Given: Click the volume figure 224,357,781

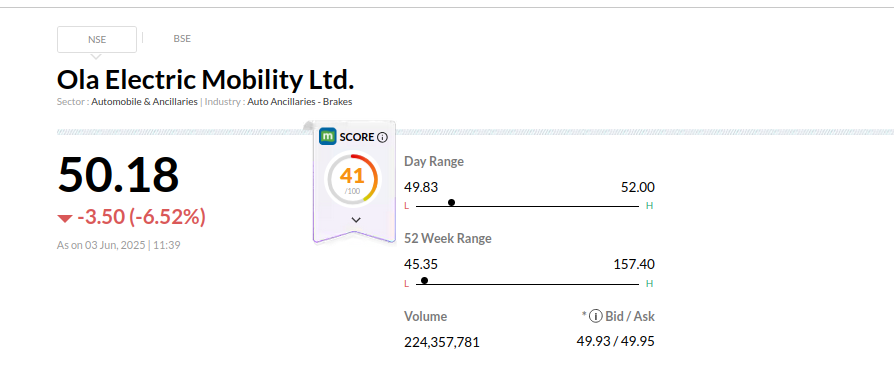Looking at the screenshot, I should (442, 342).
